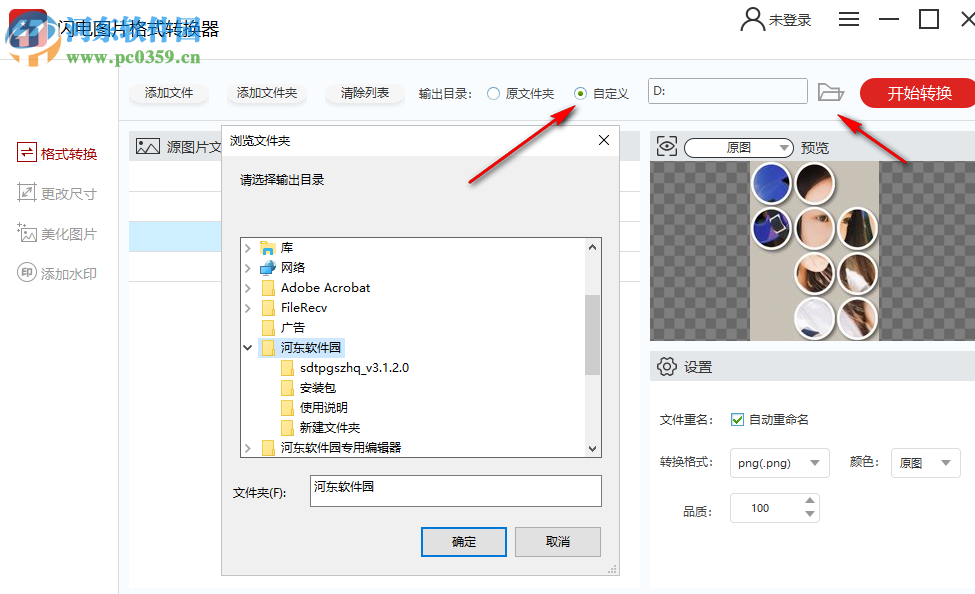Switch to the 美化图片 beautify tool
The image size is (975, 594).
tap(58, 232)
